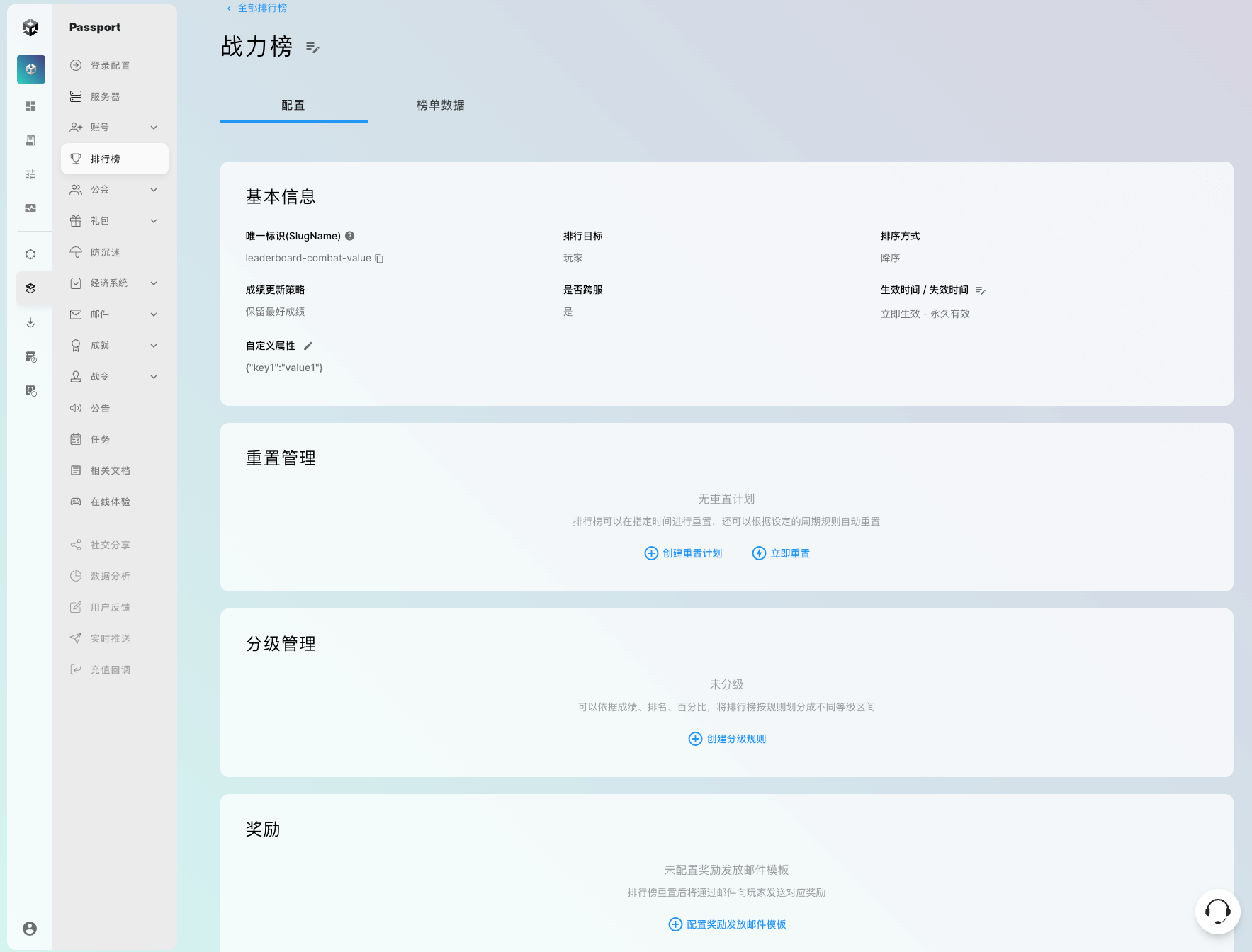This screenshot has height=952, width=1252.
Task: Expand the 公会 sidebar section
Action: click(154, 190)
